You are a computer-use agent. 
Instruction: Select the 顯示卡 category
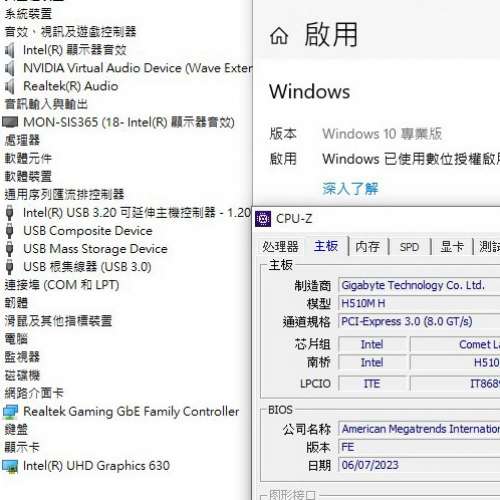pos(22,448)
